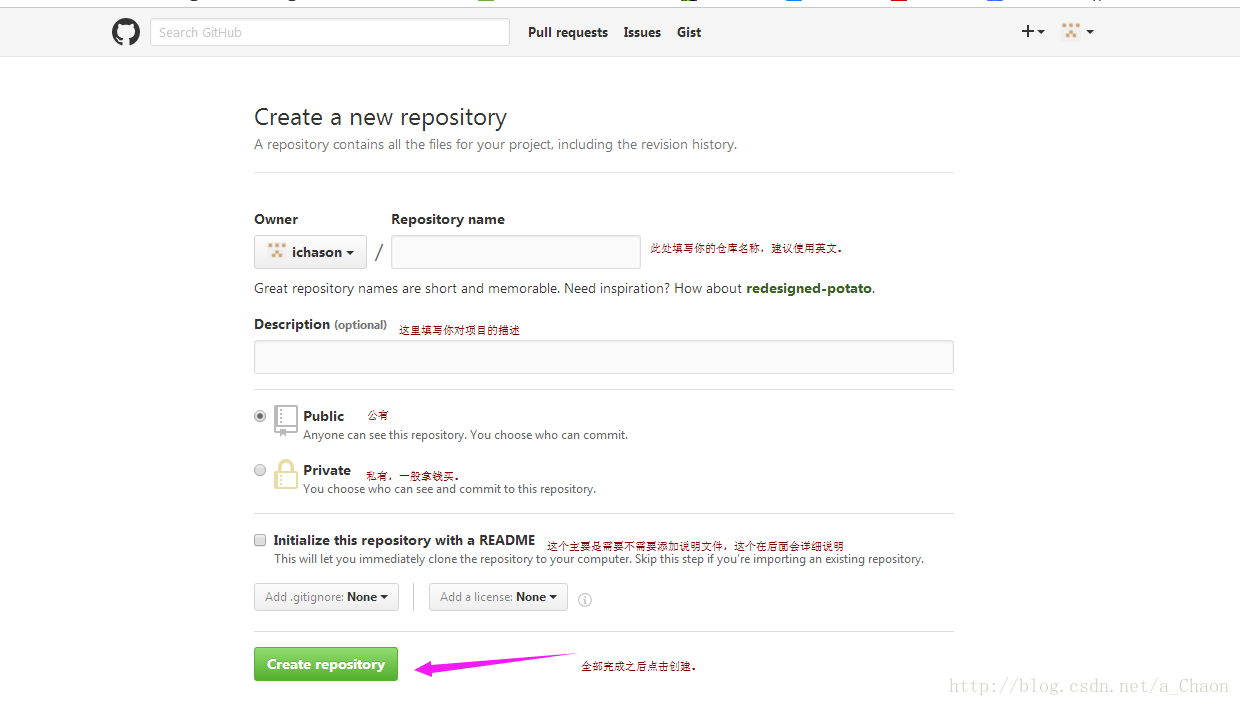Viewport: 1240px width, 706px height.
Task: Click the Public option label text
Action: pyautogui.click(x=324, y=416)
